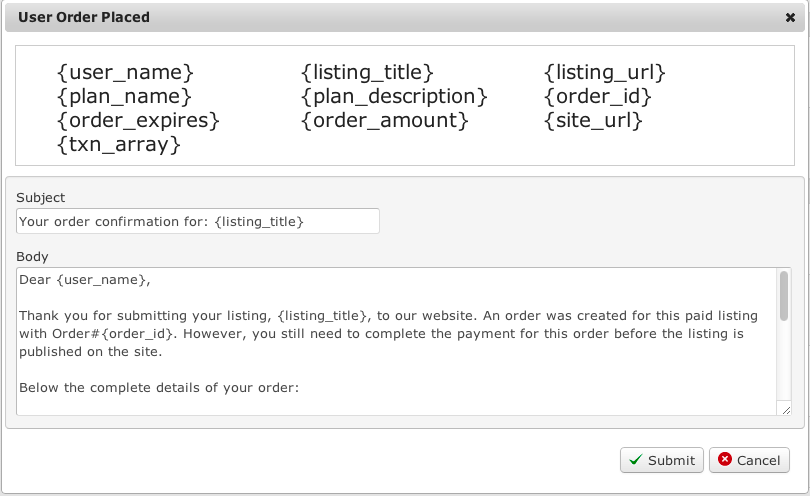Click the User Order Placed title bar
The image size is (810, 496).
[400, 17]
